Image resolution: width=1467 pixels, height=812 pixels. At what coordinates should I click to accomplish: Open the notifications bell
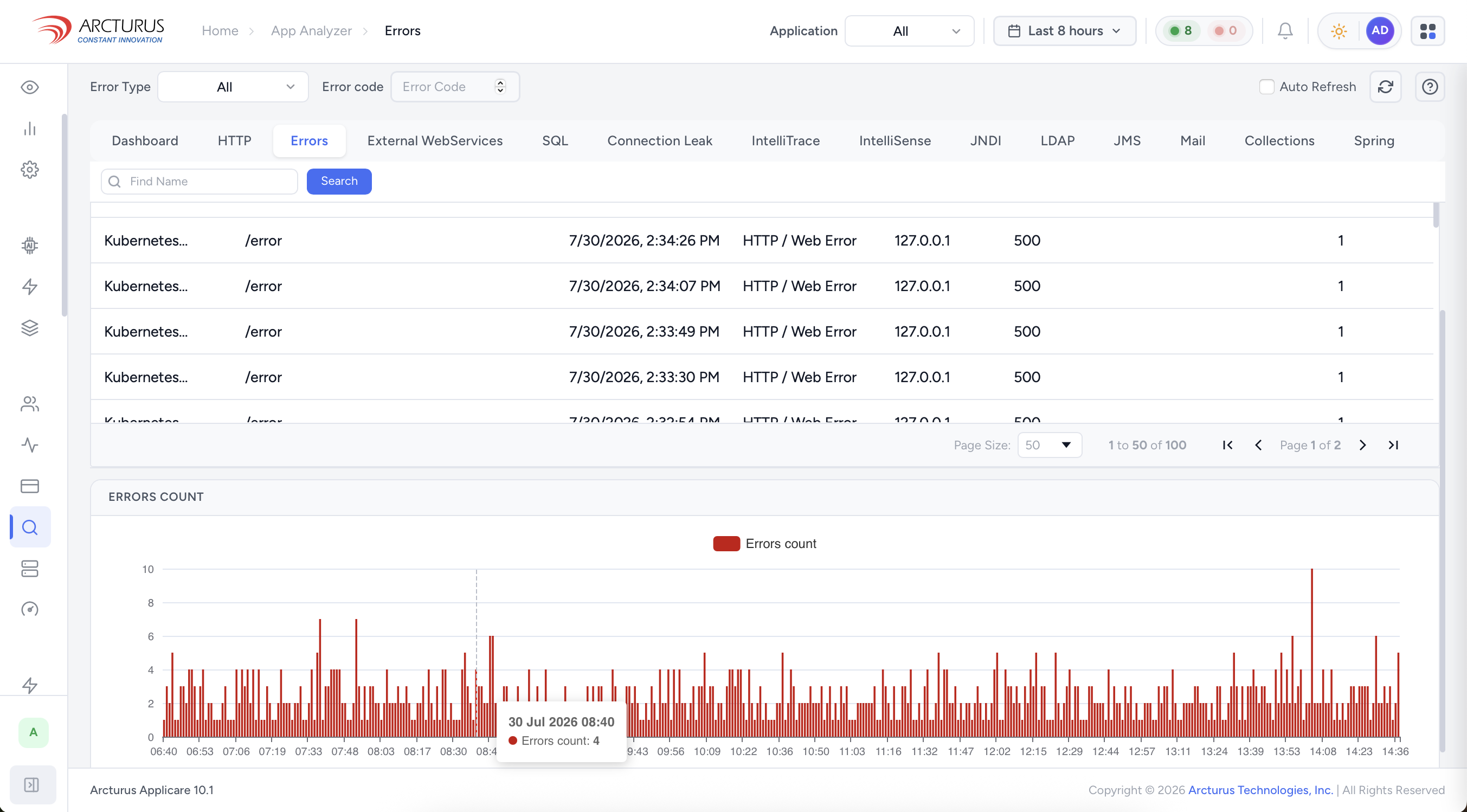[x=1285, y=31]
